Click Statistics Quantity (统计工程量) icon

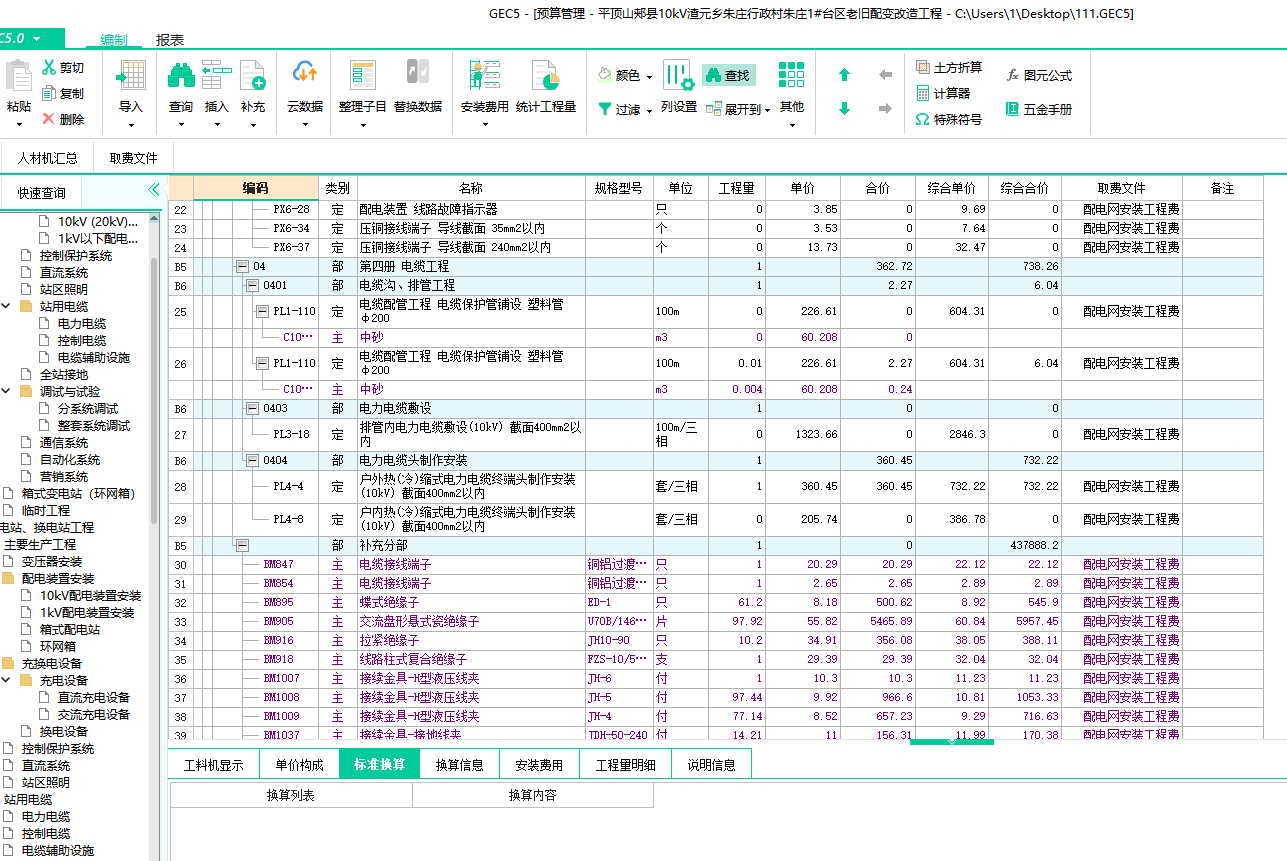click(x=545, y=75)
